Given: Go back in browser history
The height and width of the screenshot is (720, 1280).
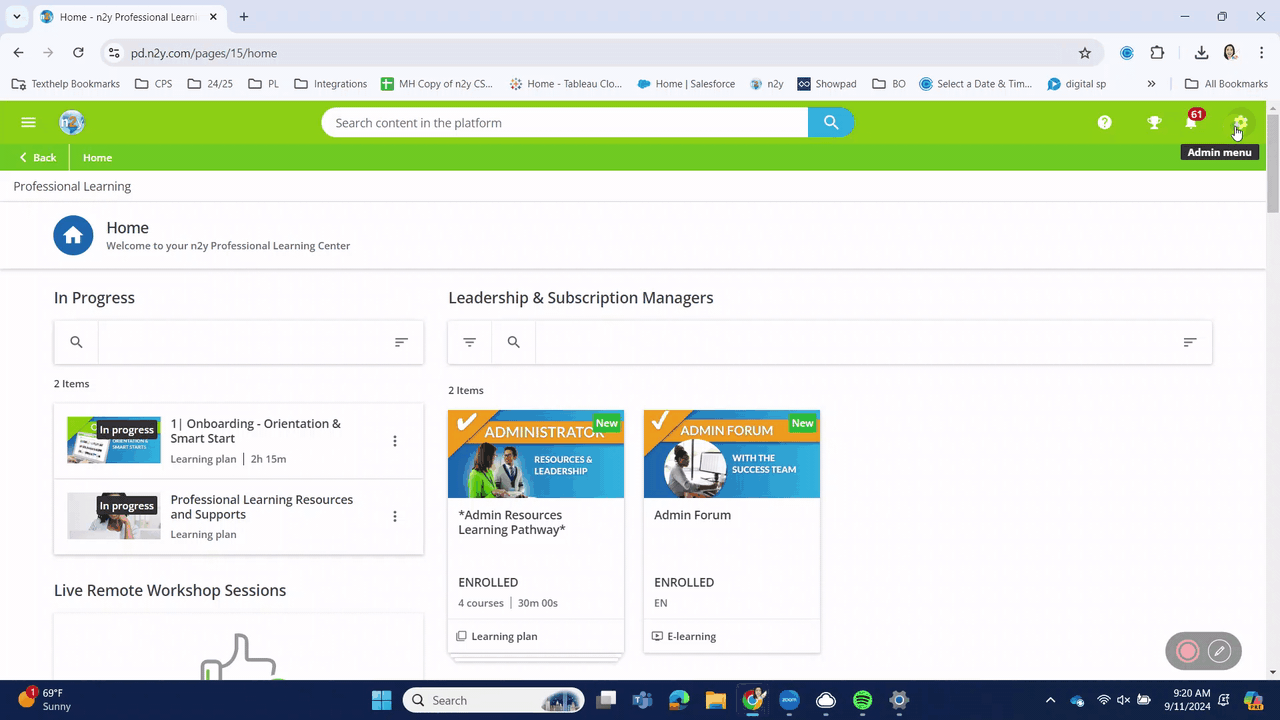Looking at the screenshot, I should tap(19, 53).
